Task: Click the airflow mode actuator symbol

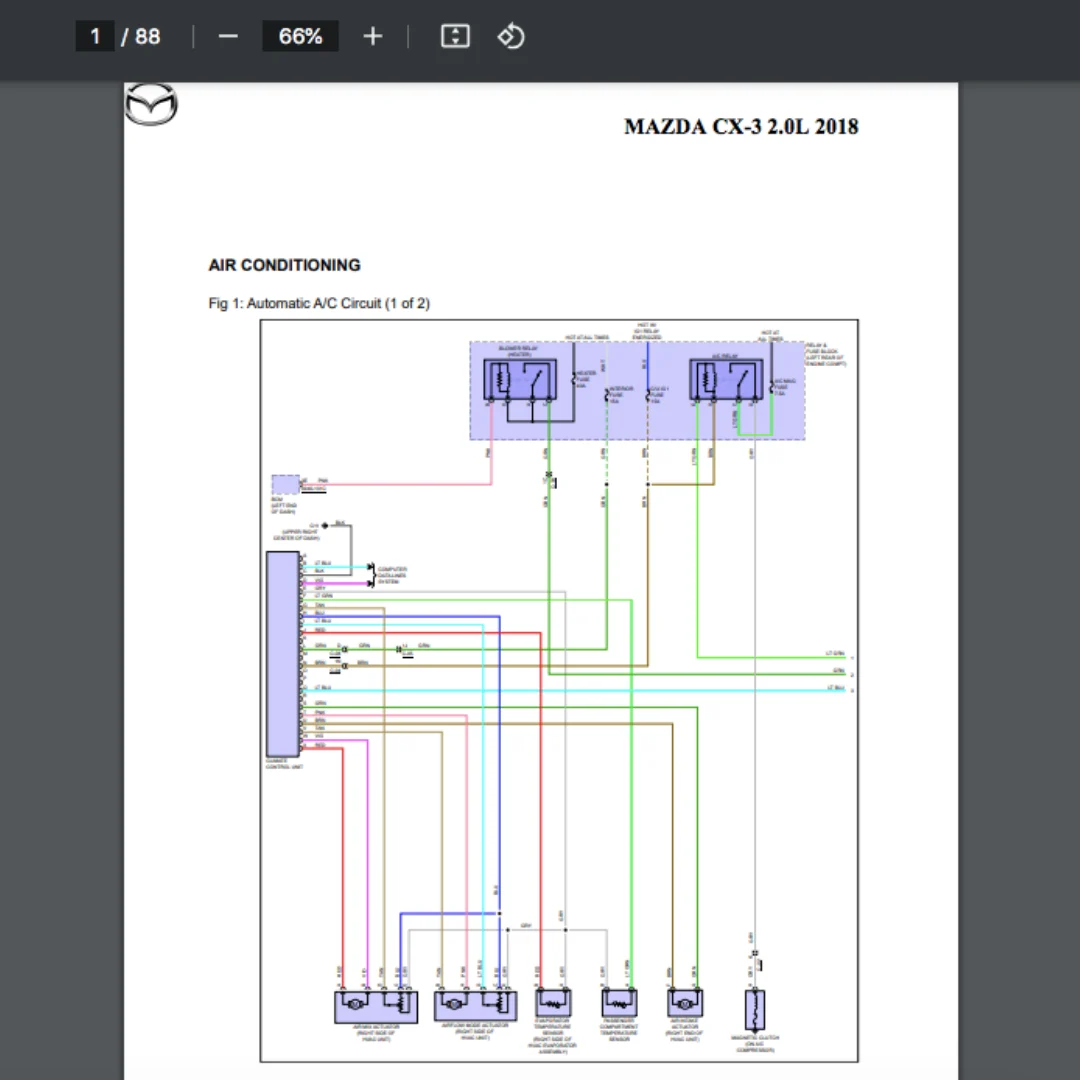Action: (x=475, y=1003)
